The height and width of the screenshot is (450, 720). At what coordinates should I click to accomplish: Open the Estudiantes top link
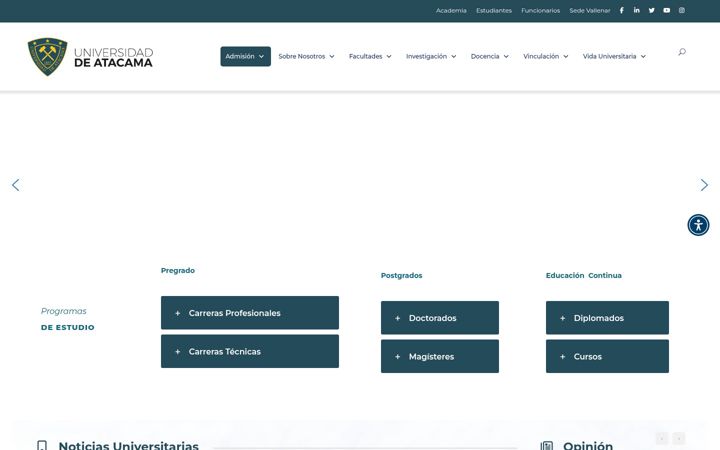coord(494,11)
